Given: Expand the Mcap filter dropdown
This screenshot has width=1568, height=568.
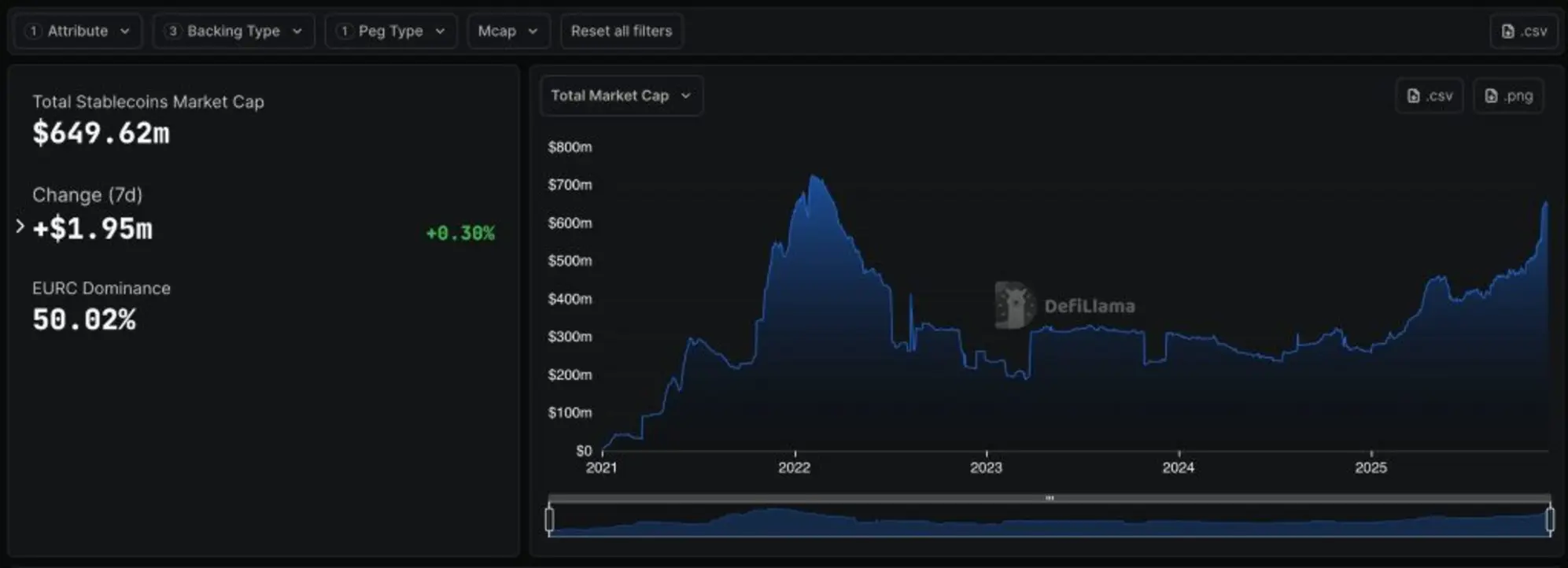Looking at the screenshot, I should 507,31.
